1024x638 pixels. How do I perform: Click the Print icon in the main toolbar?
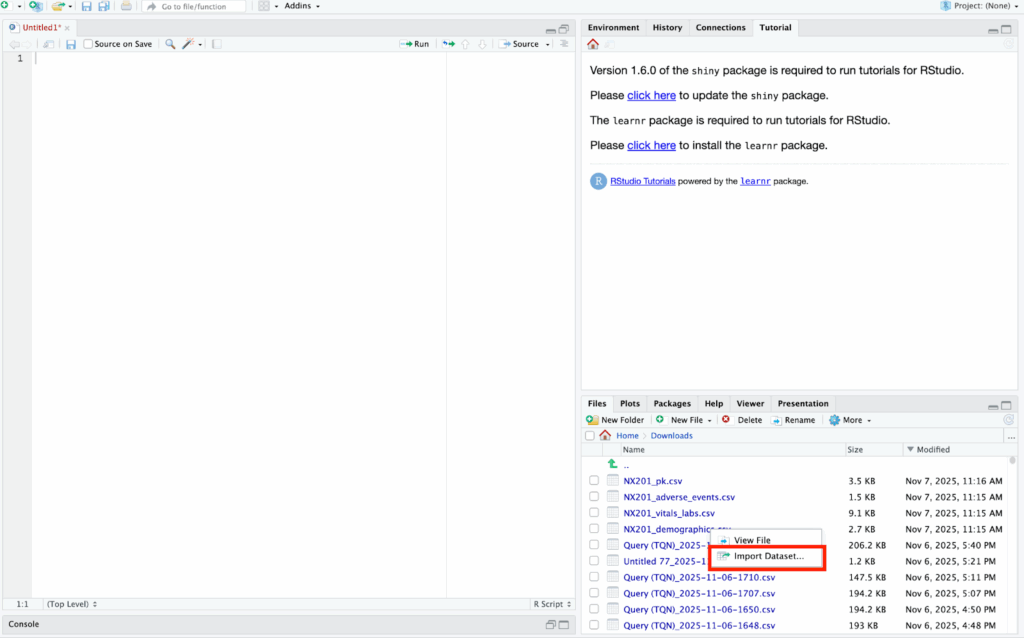[126, 5]
